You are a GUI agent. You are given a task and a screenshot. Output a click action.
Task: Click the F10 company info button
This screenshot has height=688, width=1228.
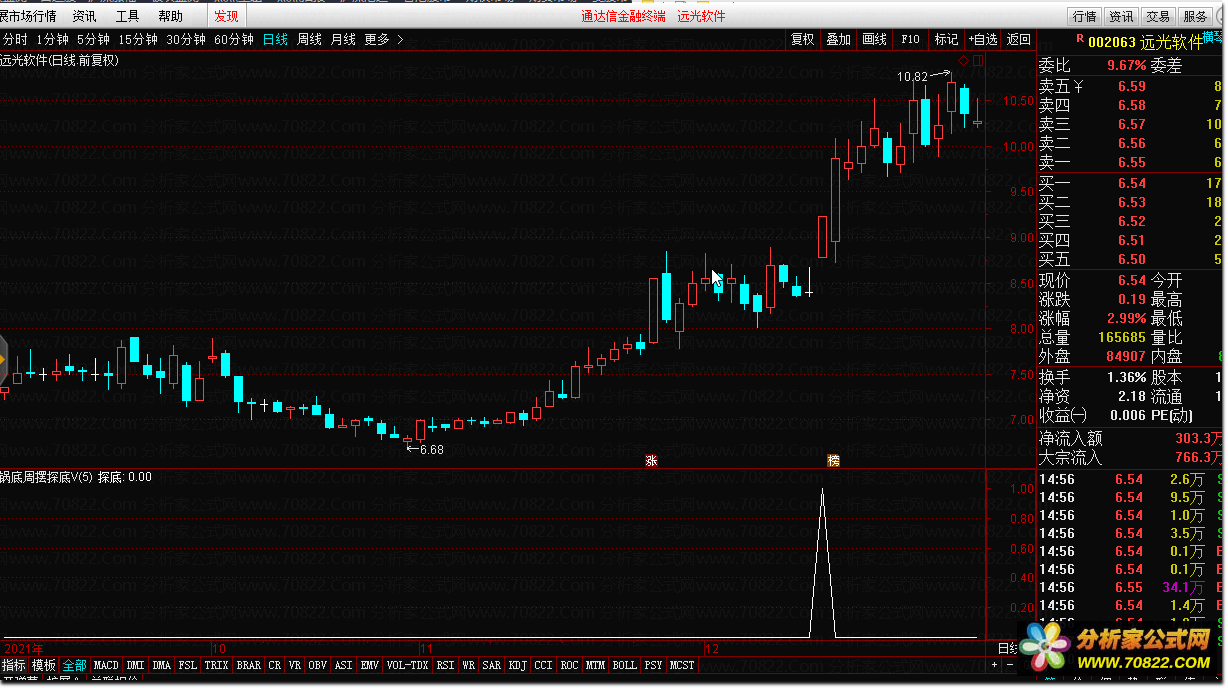pyautogui.click(x=910, y=40)
